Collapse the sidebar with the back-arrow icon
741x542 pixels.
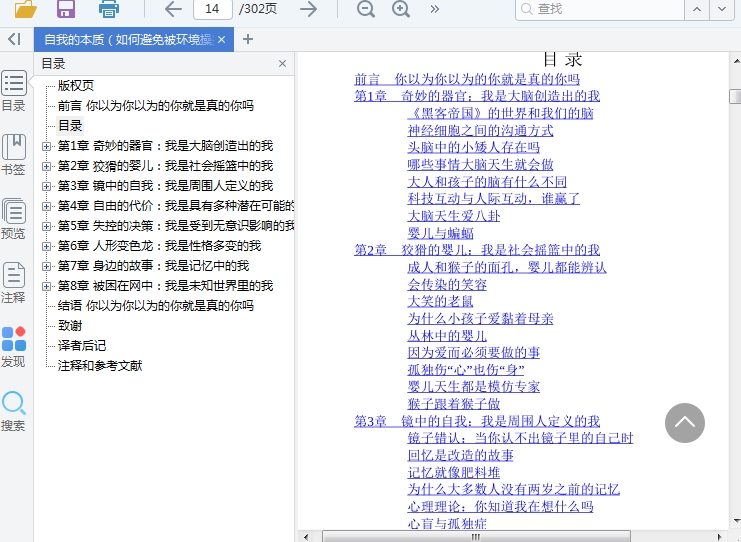(14, 39)
